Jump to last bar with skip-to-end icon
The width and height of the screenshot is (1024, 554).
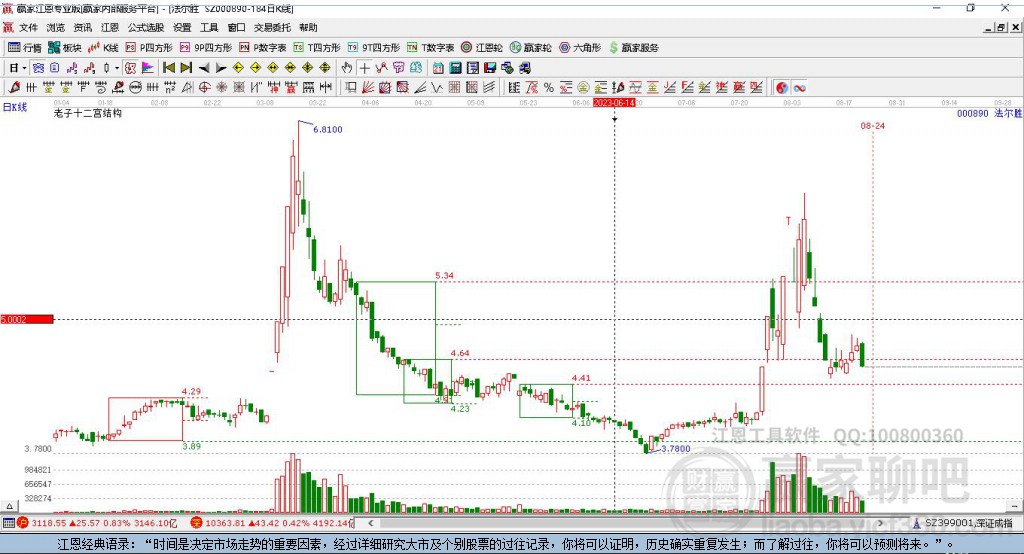186,68
